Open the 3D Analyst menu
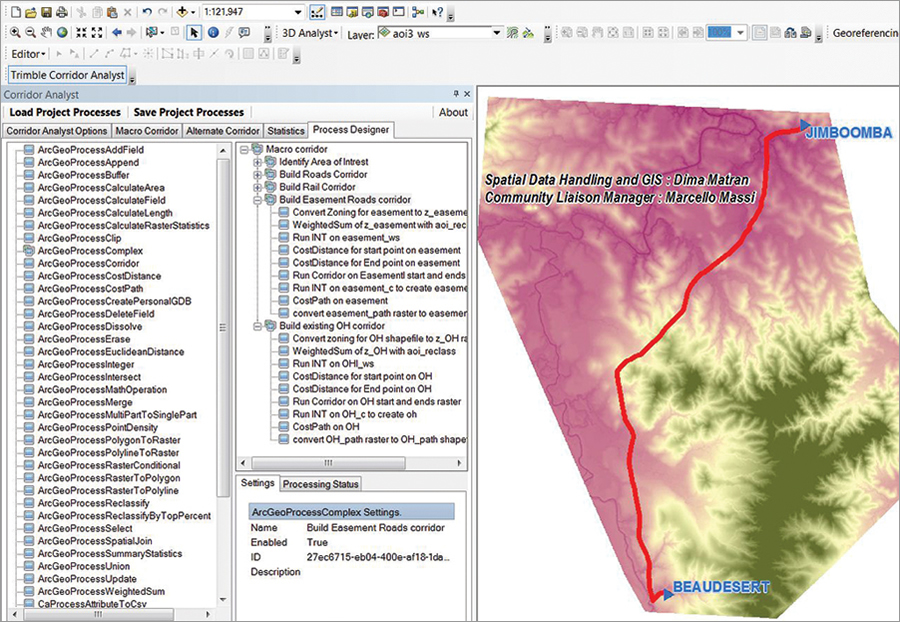The width and height of the screenshot is (900, 622). pyautogui.click(x=311, y=32)
